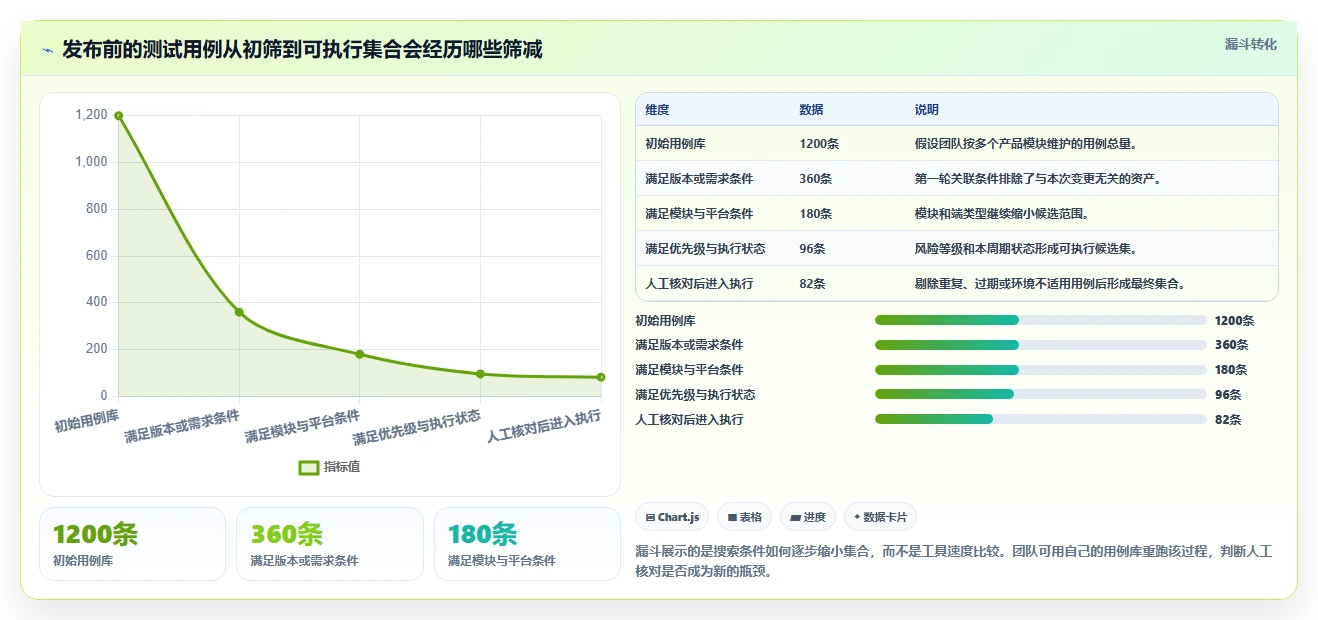Select the 满足优先级与执行状态 table cell

(x=705, y=249)
